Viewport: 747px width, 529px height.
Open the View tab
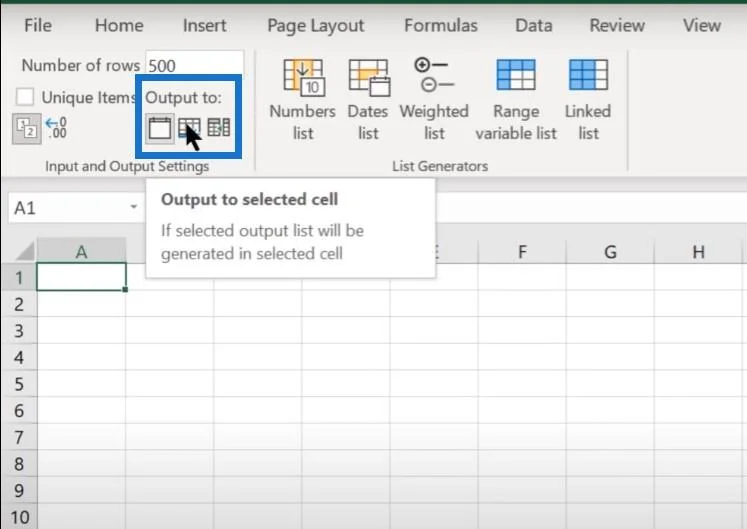tap(702, 25)
